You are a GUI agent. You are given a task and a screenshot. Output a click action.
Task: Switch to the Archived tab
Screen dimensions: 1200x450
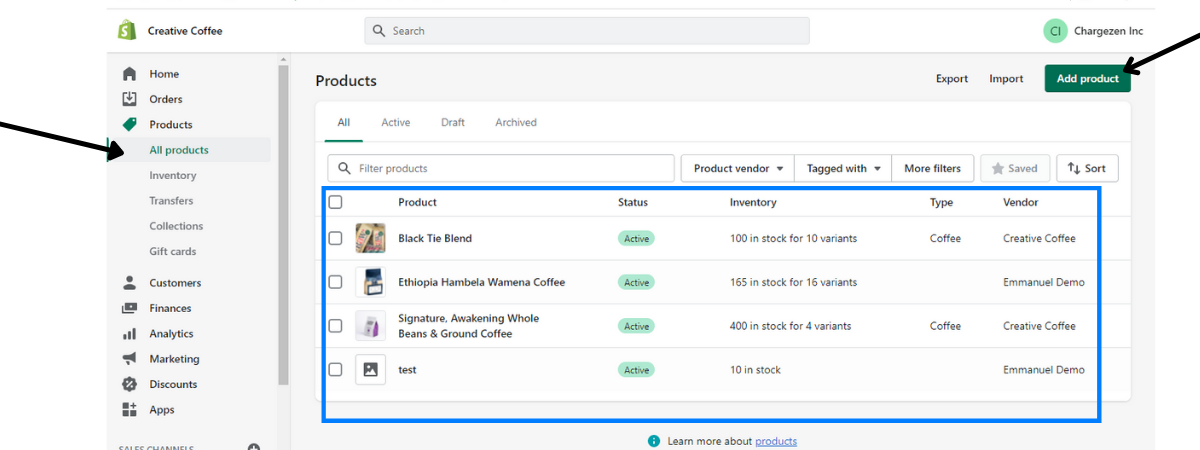point(516,122)
